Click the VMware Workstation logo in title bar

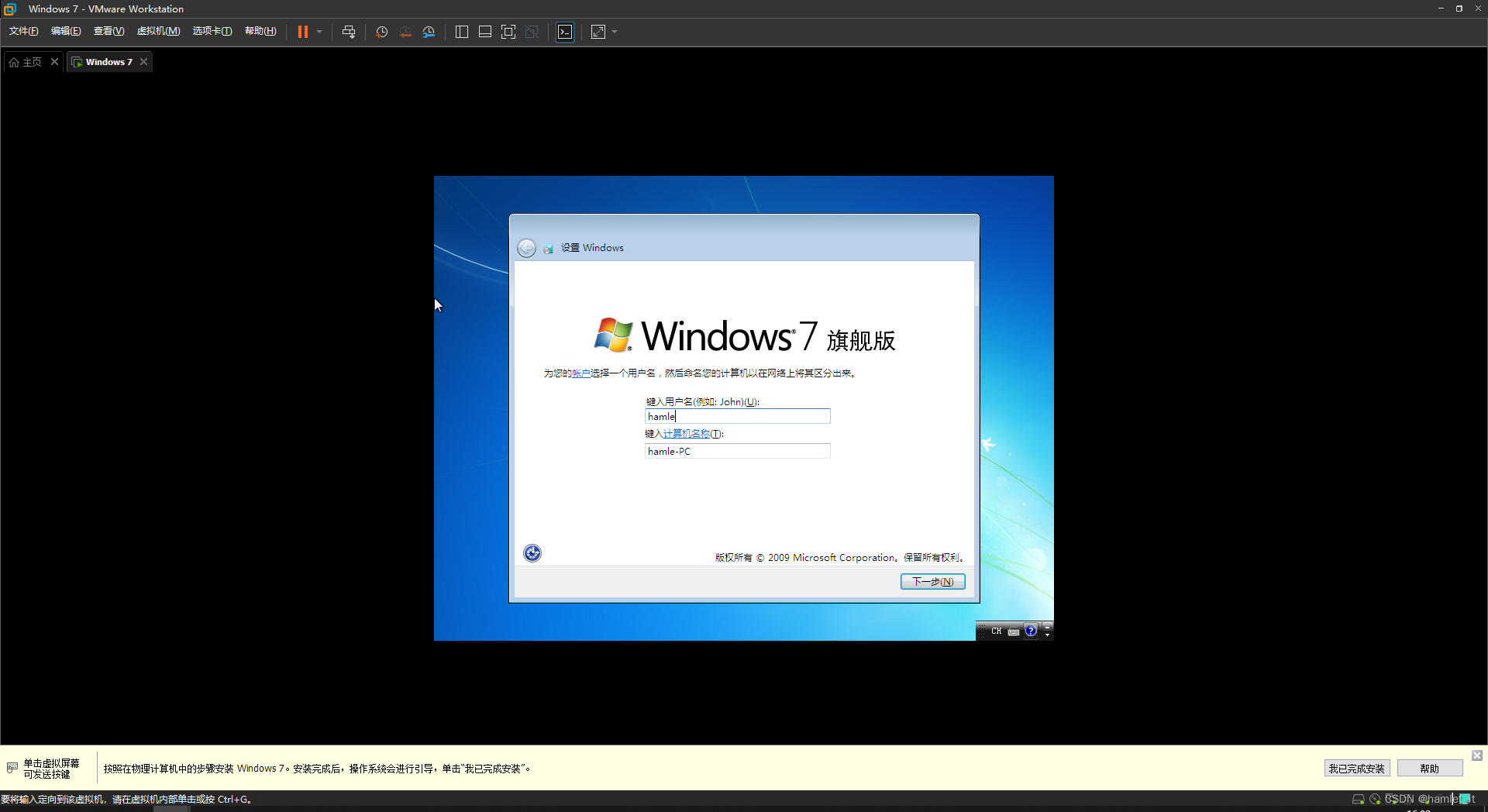tap(10, 9)
